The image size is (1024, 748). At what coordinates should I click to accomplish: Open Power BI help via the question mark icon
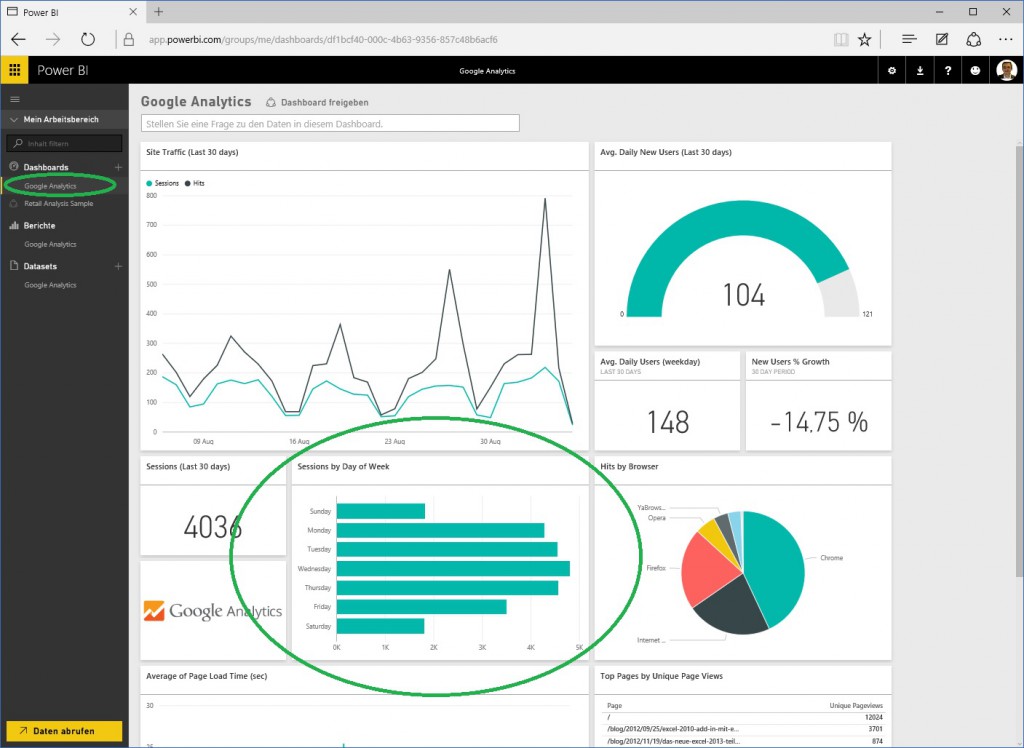[x=947, y=71]
